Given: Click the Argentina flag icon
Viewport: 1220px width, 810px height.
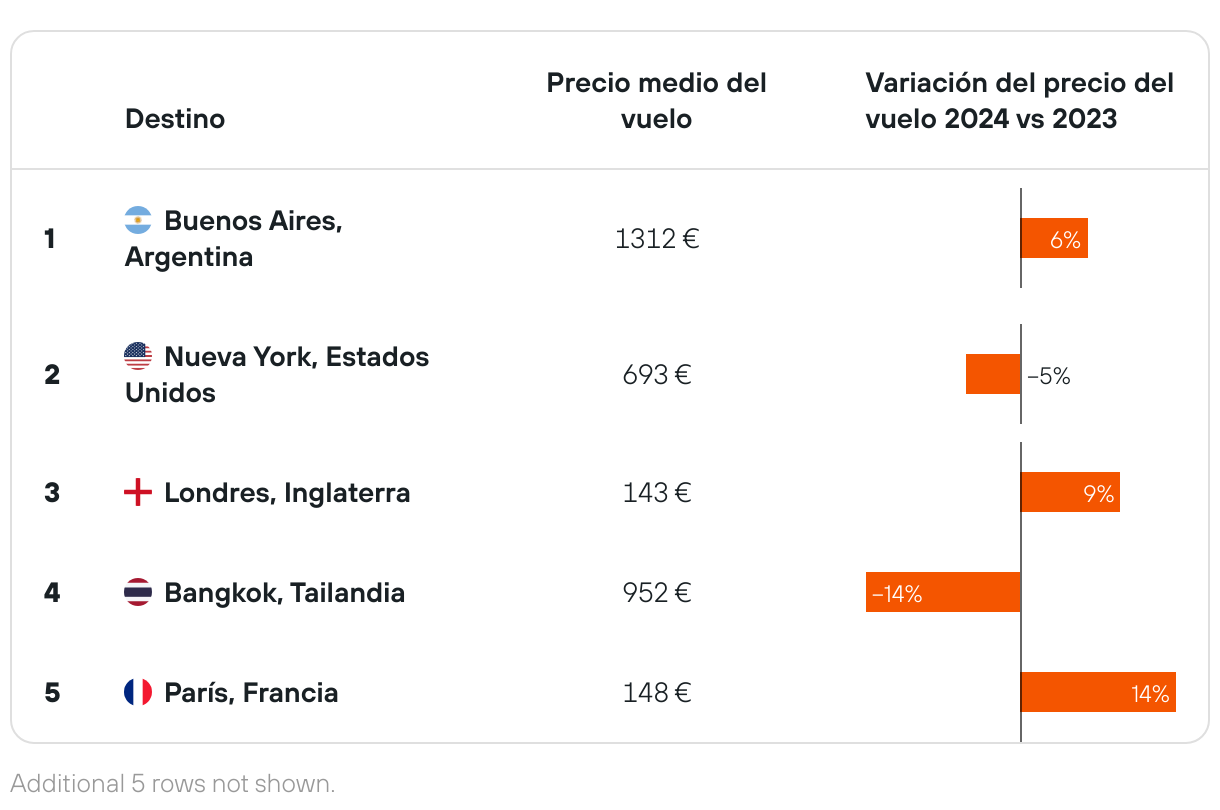Looking at the screenshot, I should click(x=138, y=220).
